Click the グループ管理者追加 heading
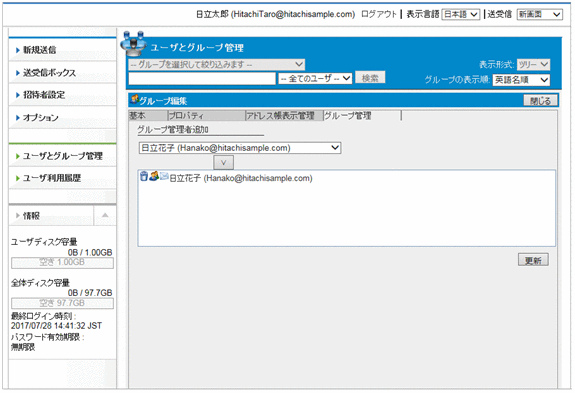The image size is (575, 393). [x=173, y=129]
